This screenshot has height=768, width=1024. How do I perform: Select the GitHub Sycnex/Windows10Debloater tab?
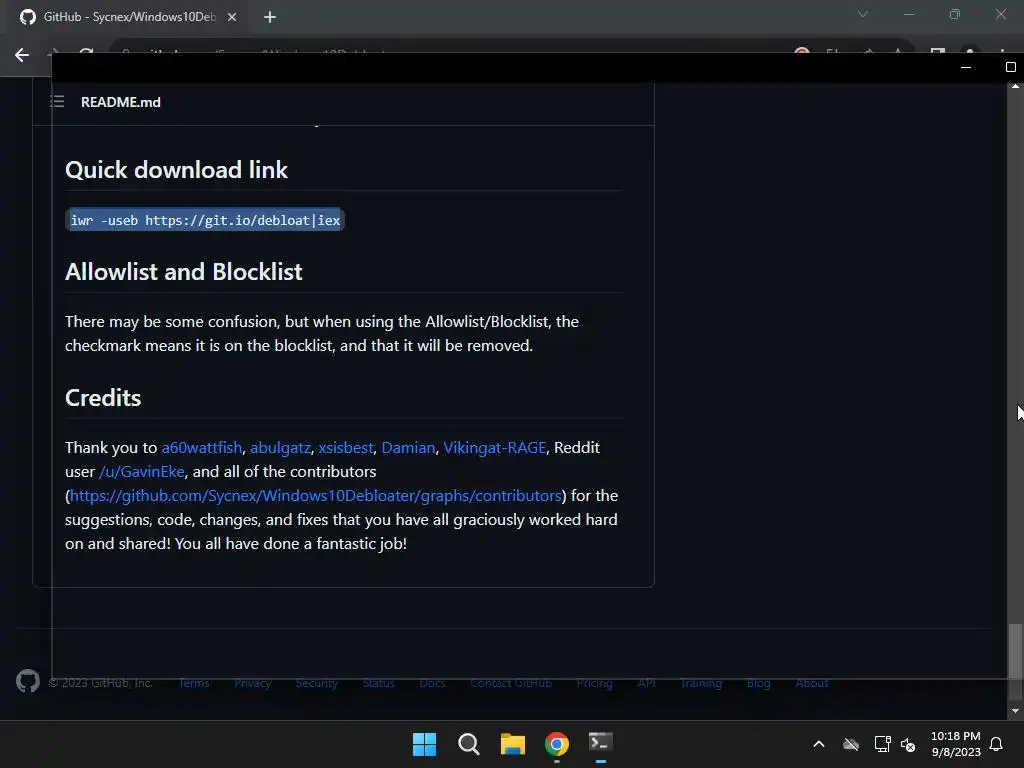point(128,17)
